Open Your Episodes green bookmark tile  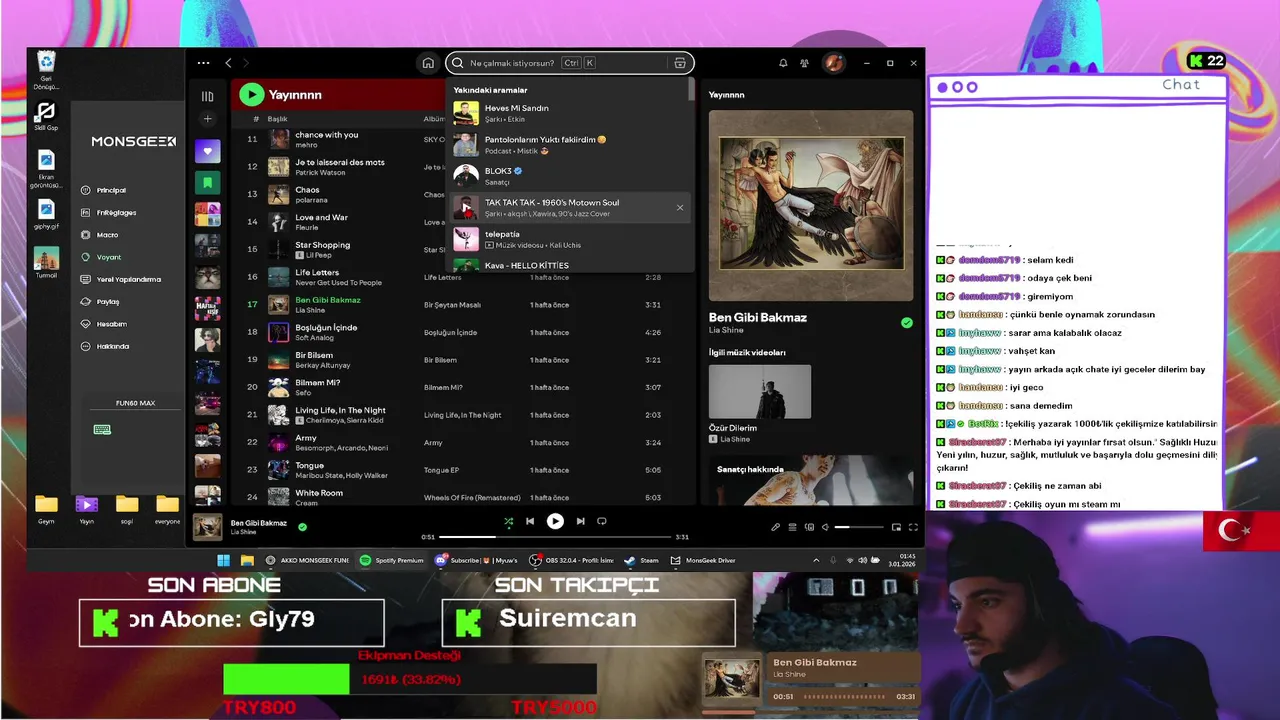[207, 183]
